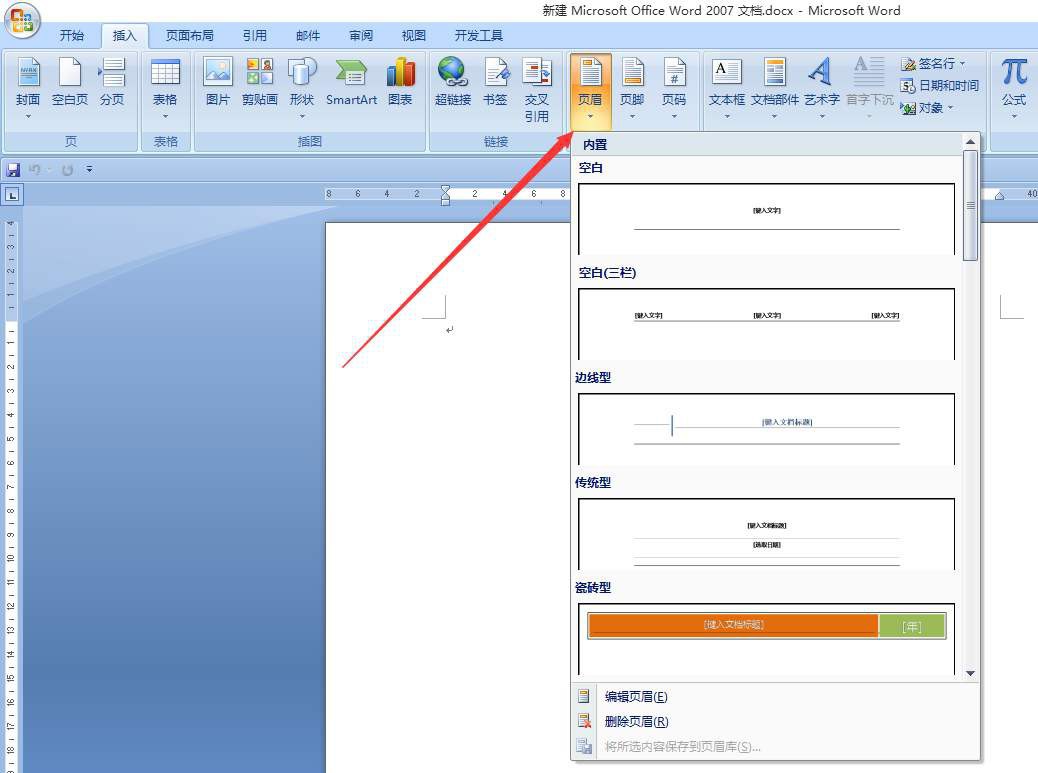
Task: Insert an object (对象)
Action: click(928, 107)
